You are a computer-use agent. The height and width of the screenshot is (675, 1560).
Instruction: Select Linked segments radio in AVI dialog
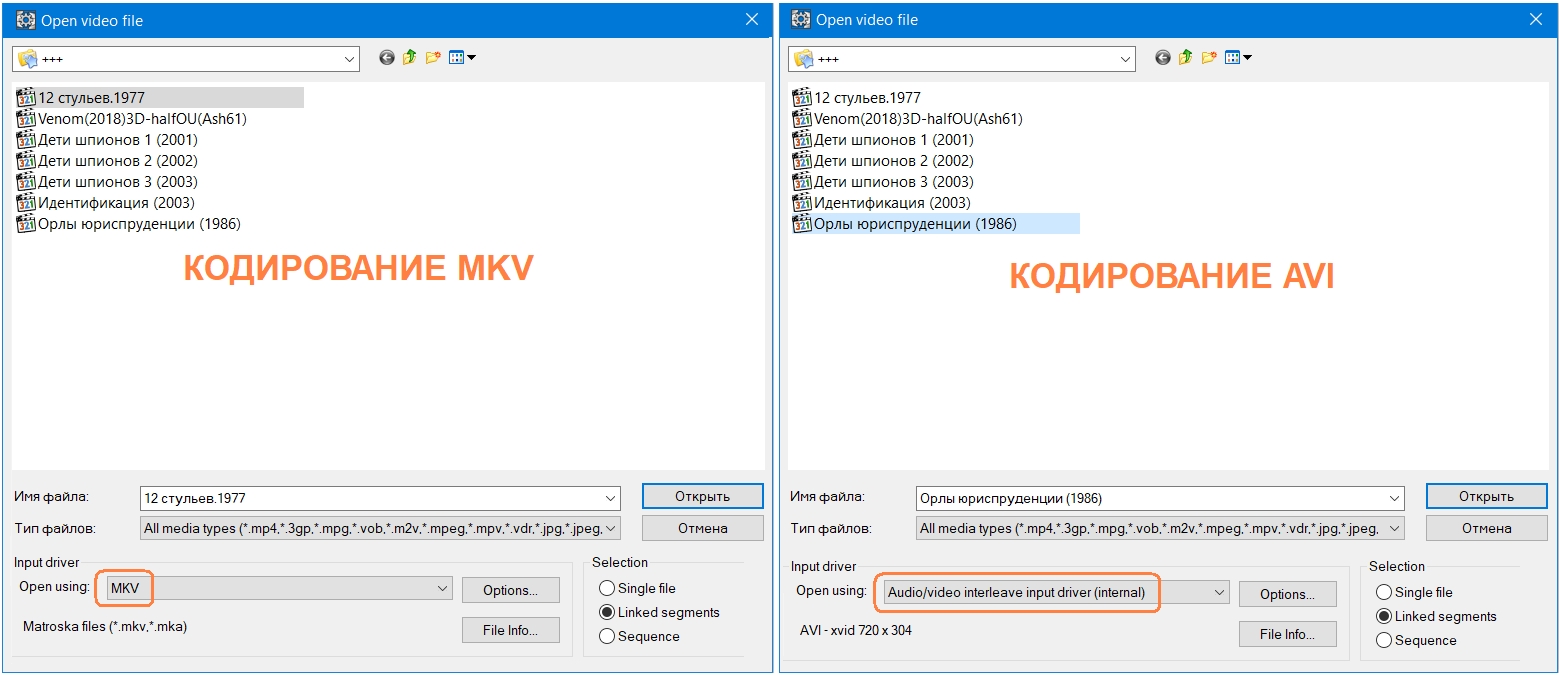[1384, 617]
